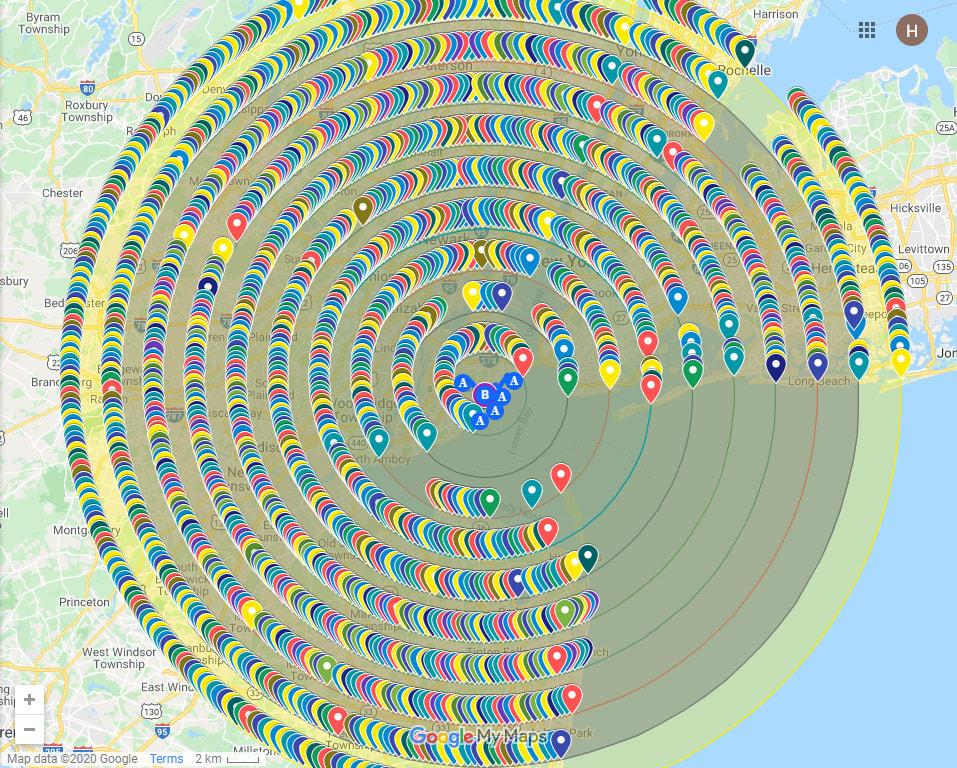
Task: Click the Google My Maps logo at the bottom
Action: [478, 735]
